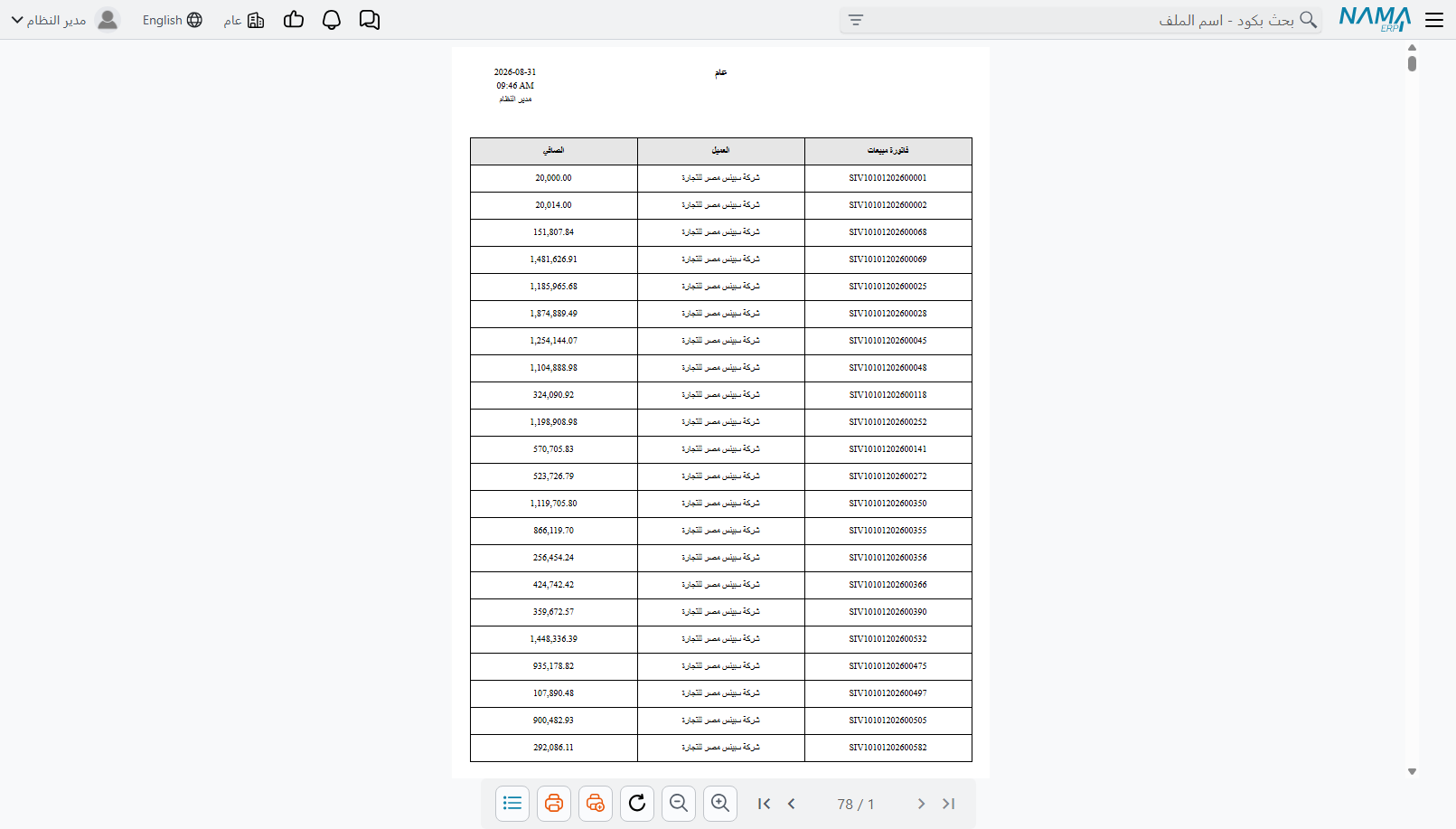Open print with options icon
1456x829 pixels.
pyautogui.click(x=596, y=803)
